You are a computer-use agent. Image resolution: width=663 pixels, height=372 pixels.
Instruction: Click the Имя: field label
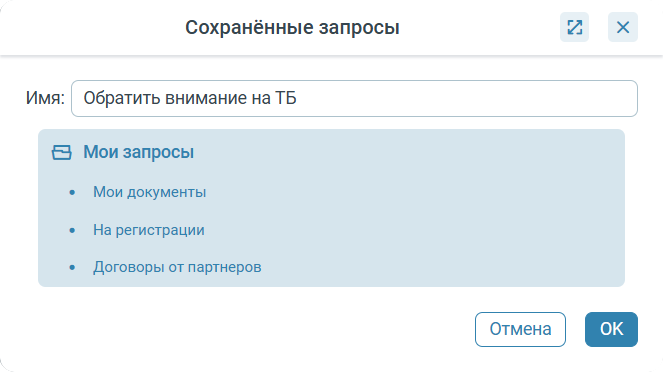pyautogui.click(x=45, y=98)
